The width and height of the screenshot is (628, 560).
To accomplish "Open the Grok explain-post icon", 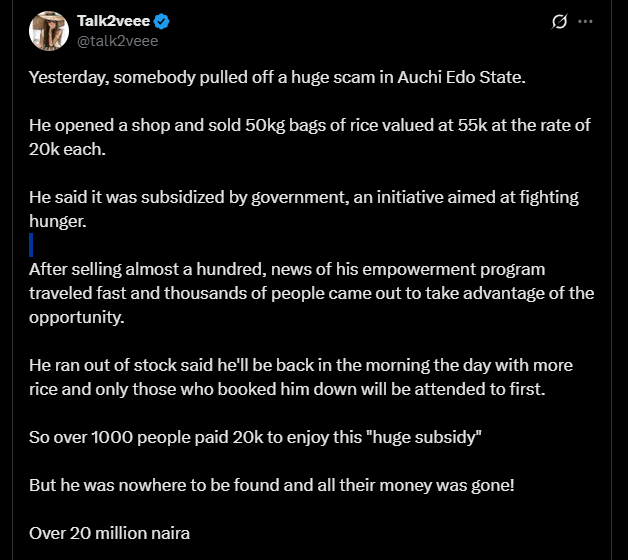I will pos(559,22).
